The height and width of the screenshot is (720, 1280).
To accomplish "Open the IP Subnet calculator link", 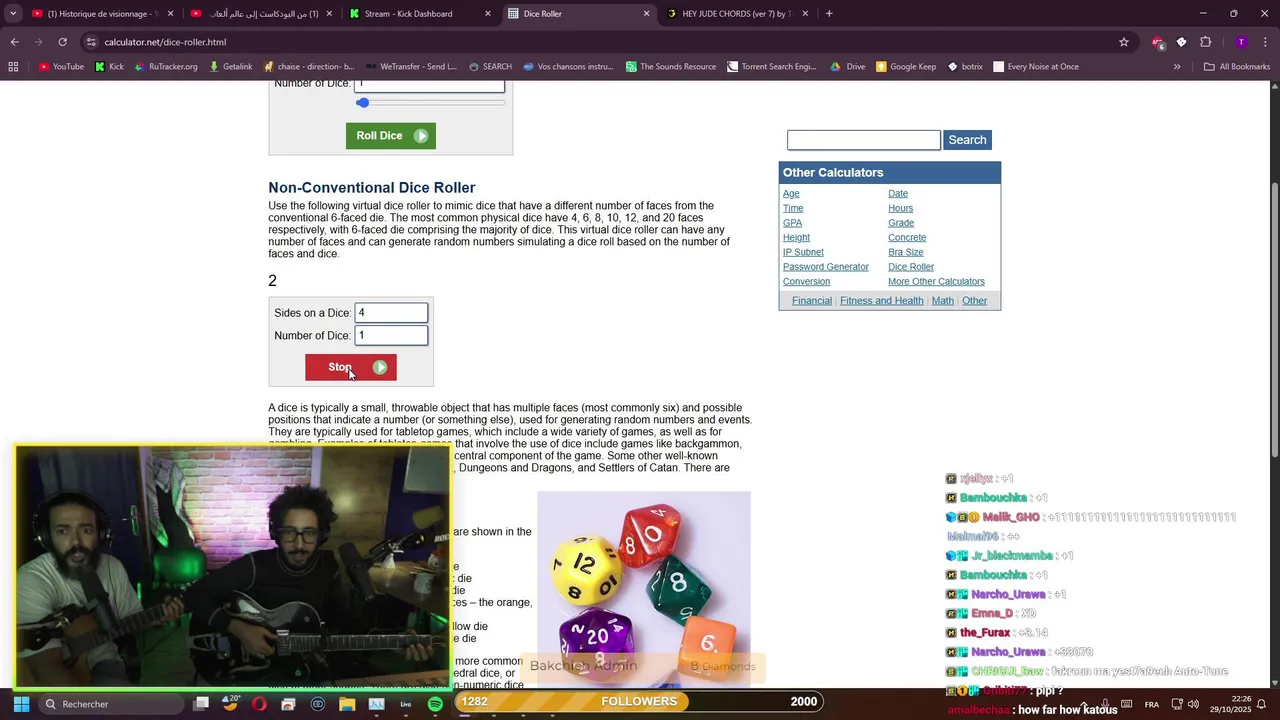I will click(x=803, y=252).
